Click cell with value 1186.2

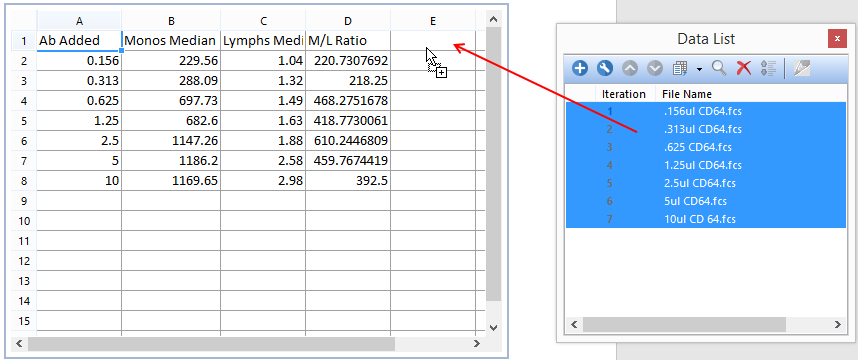tap(171, 161)
